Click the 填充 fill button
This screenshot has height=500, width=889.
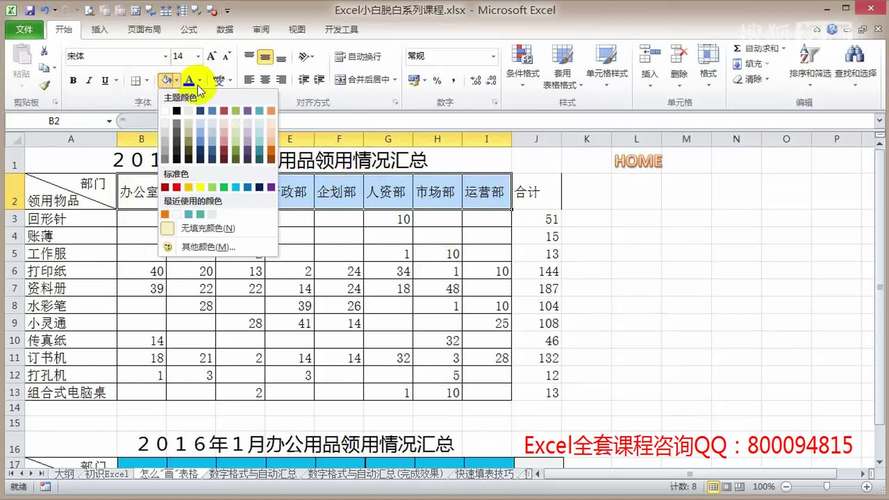tap(750, 64)
